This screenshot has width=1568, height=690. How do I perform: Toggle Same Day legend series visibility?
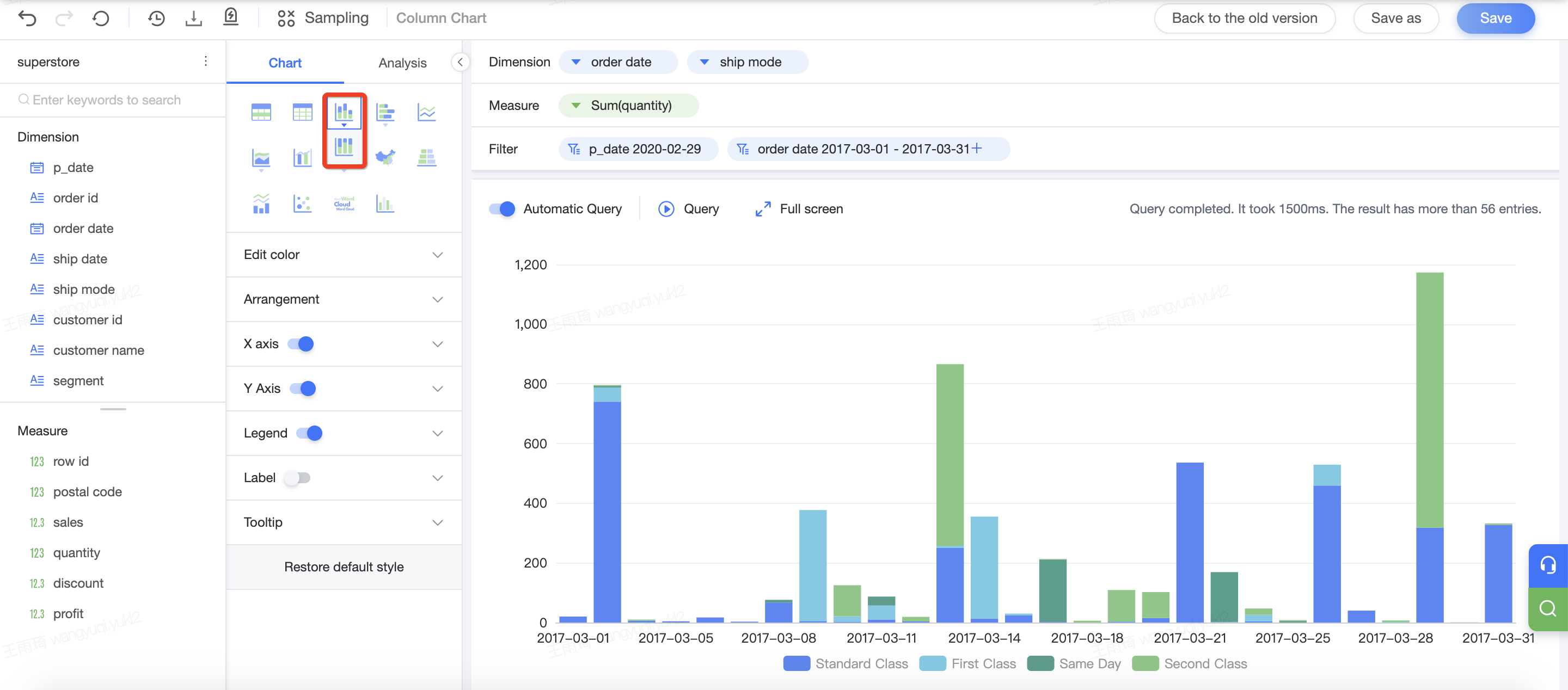pyautogui.click(x=1074, y=663)
